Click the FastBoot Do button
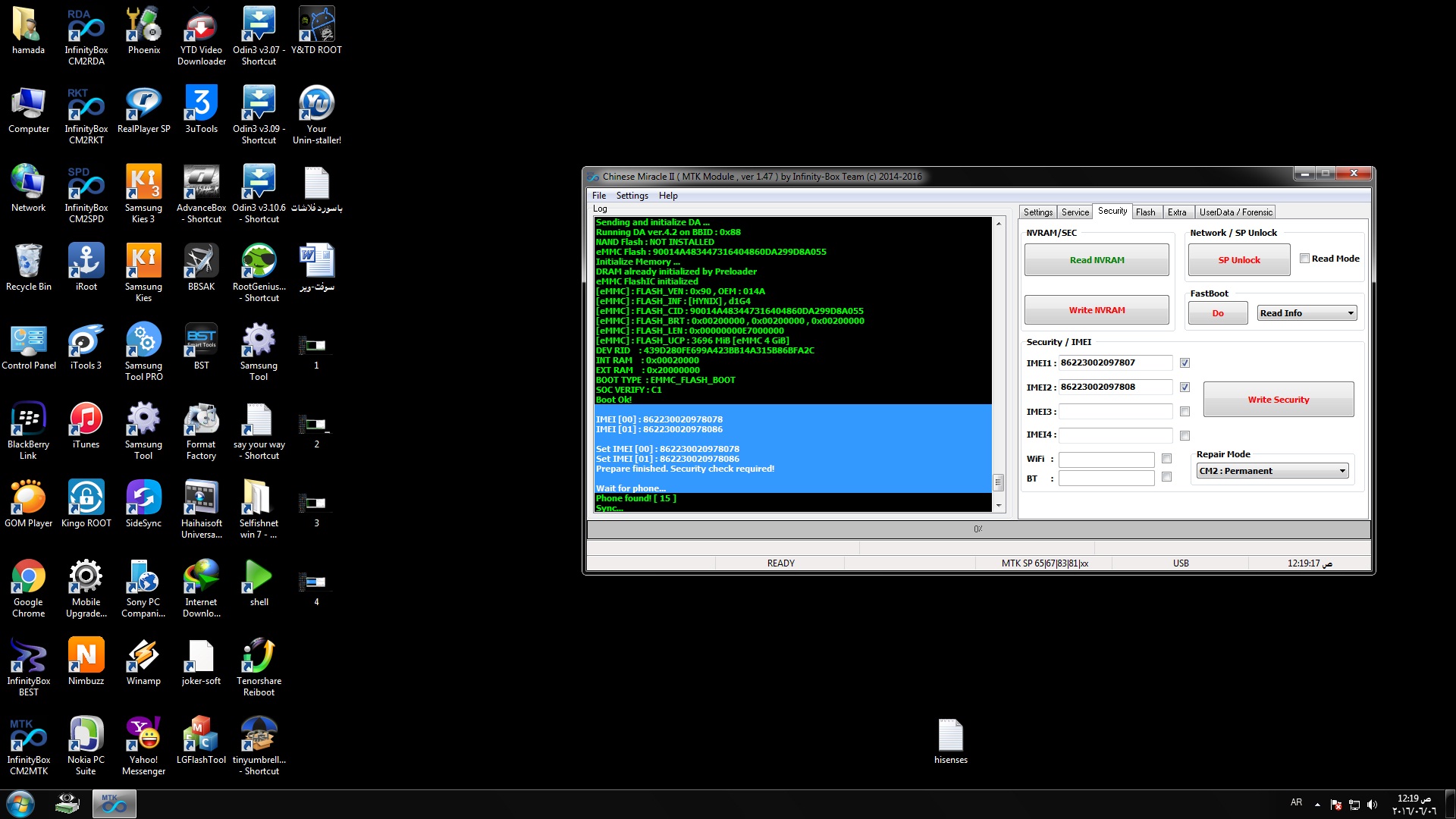The height and width of the screenshot is (819, 1456). click(x=1218, y=313)
